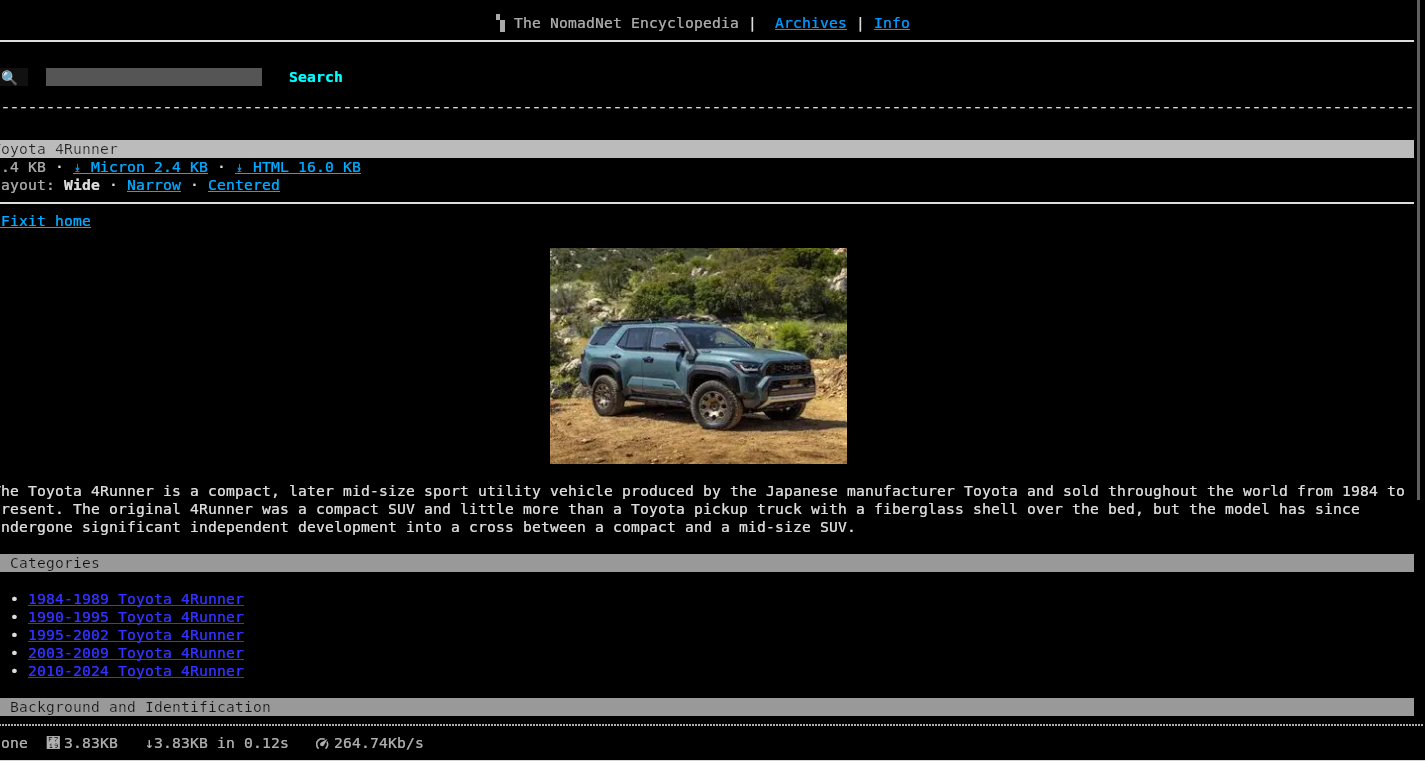Open 1984-1989 Toyota 4Runner category
The image size is (1425, 761).
tap(136, 599)
